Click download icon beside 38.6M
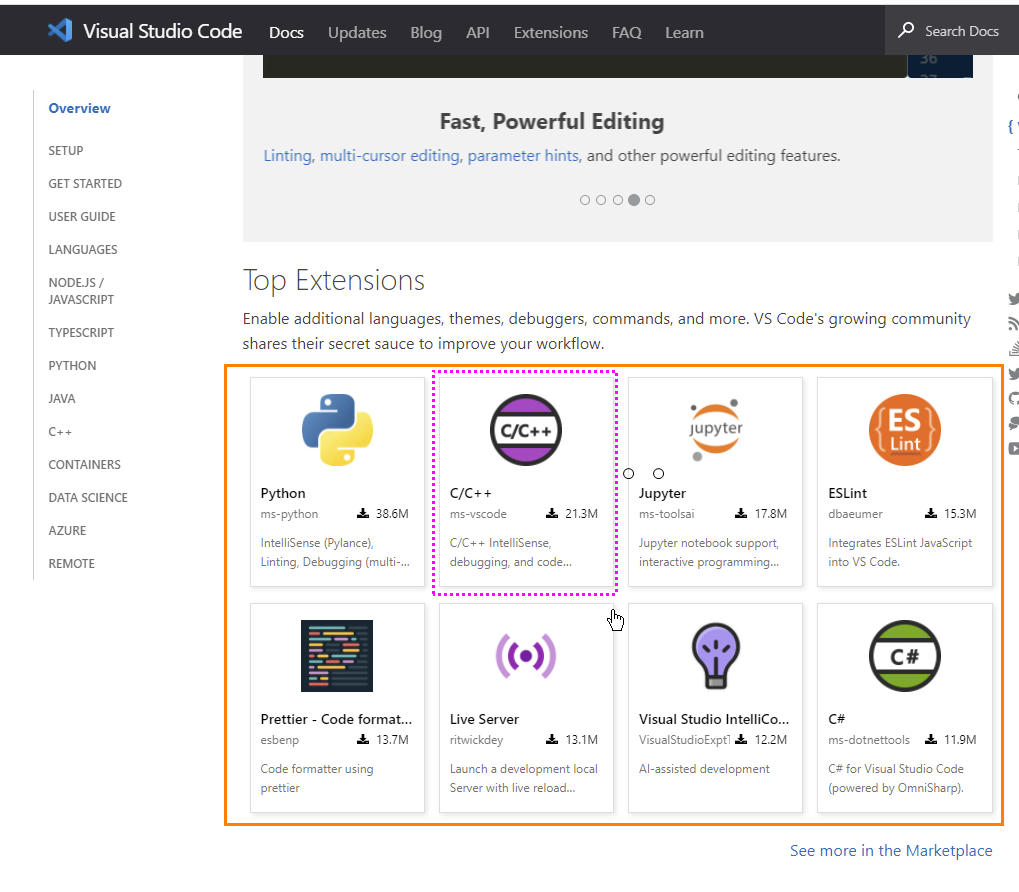 (x=363, y=513)
